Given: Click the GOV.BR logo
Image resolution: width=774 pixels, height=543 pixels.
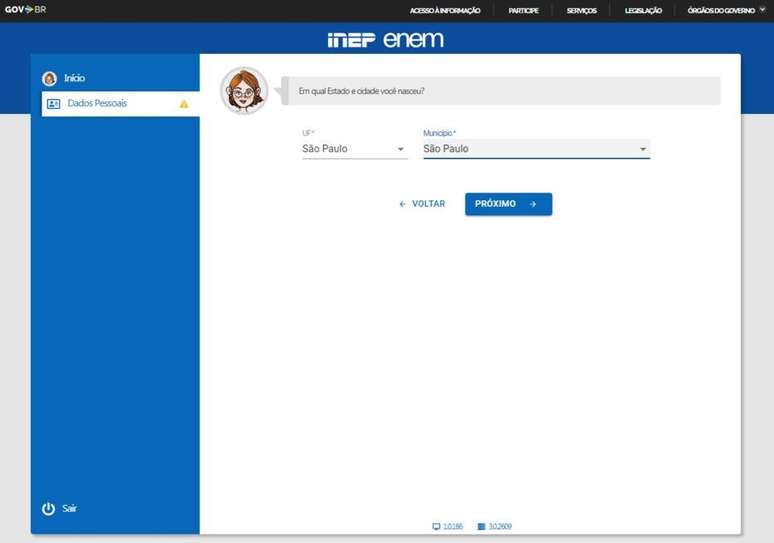Looking at the screenshot, I should click(x=26, y=9).
